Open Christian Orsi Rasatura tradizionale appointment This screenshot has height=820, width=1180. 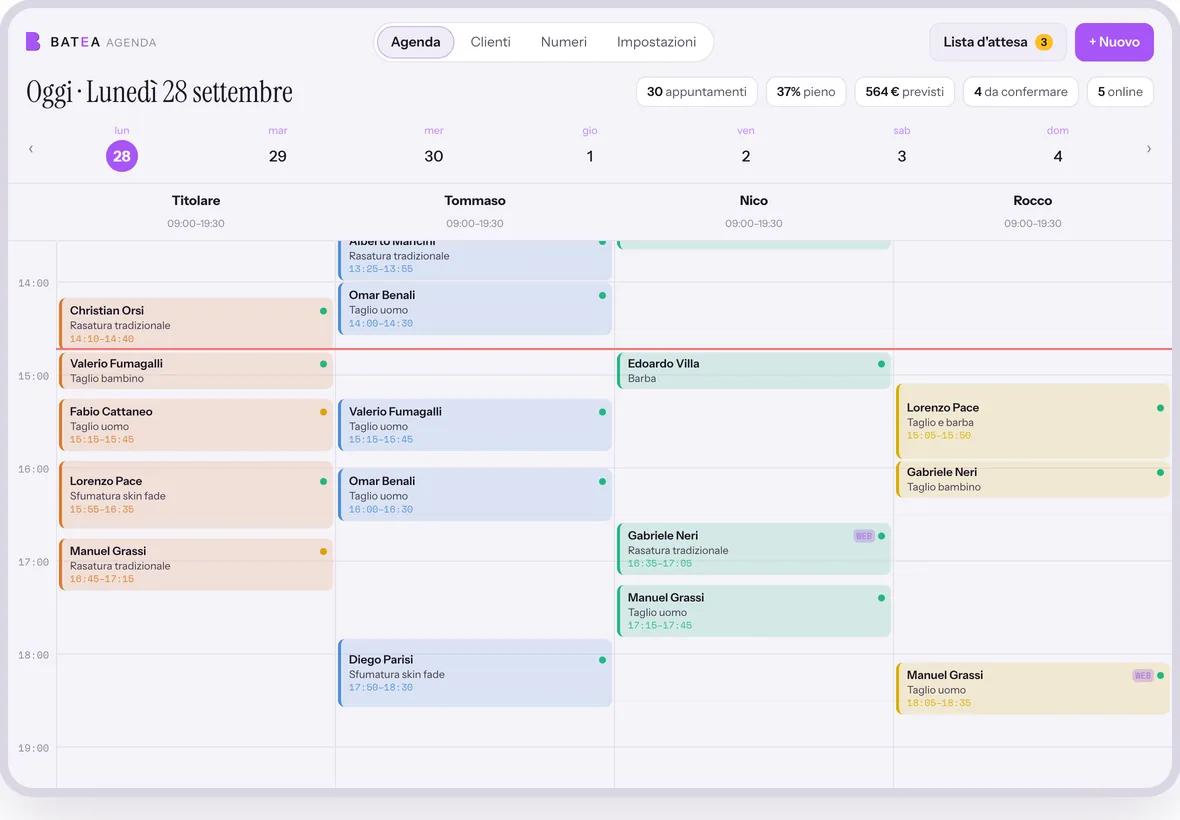tap(196, 323)
